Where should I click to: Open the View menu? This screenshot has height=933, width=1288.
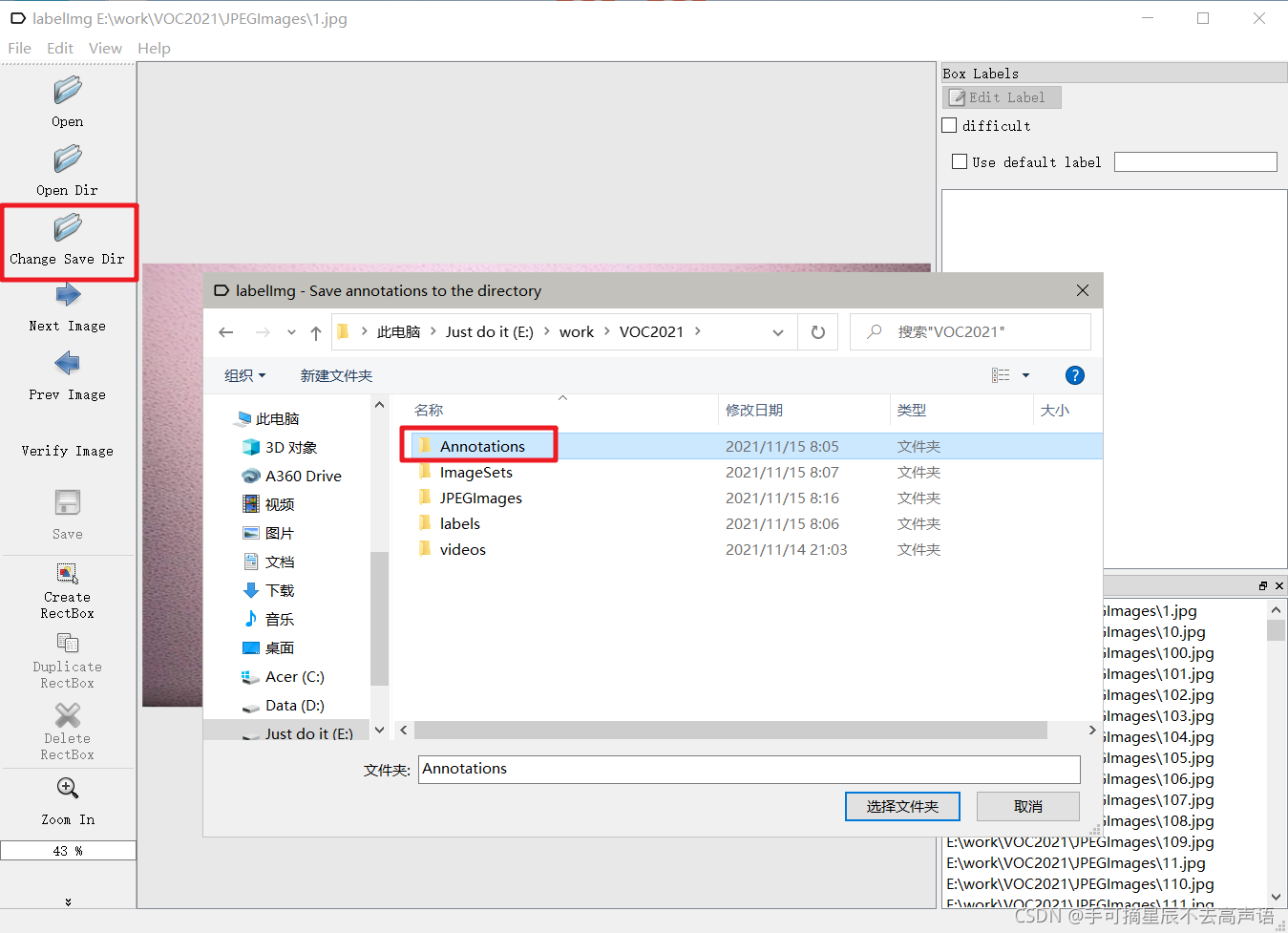click(x=105, y=48)
